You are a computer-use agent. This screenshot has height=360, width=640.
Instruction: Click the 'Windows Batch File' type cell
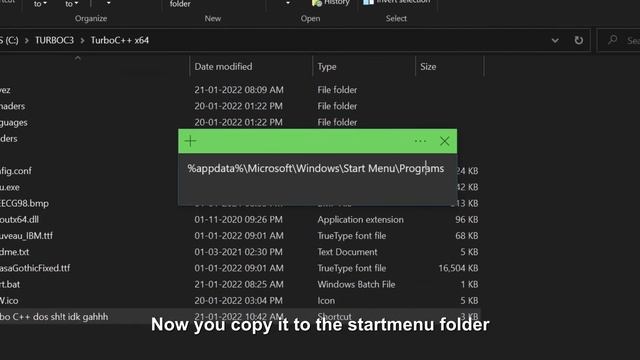[x=356, y=284]
